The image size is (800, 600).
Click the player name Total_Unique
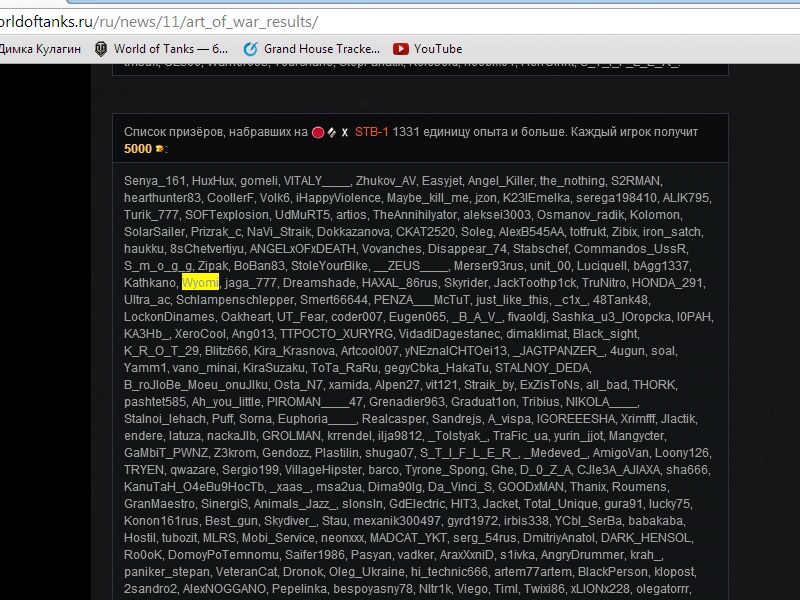click(x=561, y=504)
